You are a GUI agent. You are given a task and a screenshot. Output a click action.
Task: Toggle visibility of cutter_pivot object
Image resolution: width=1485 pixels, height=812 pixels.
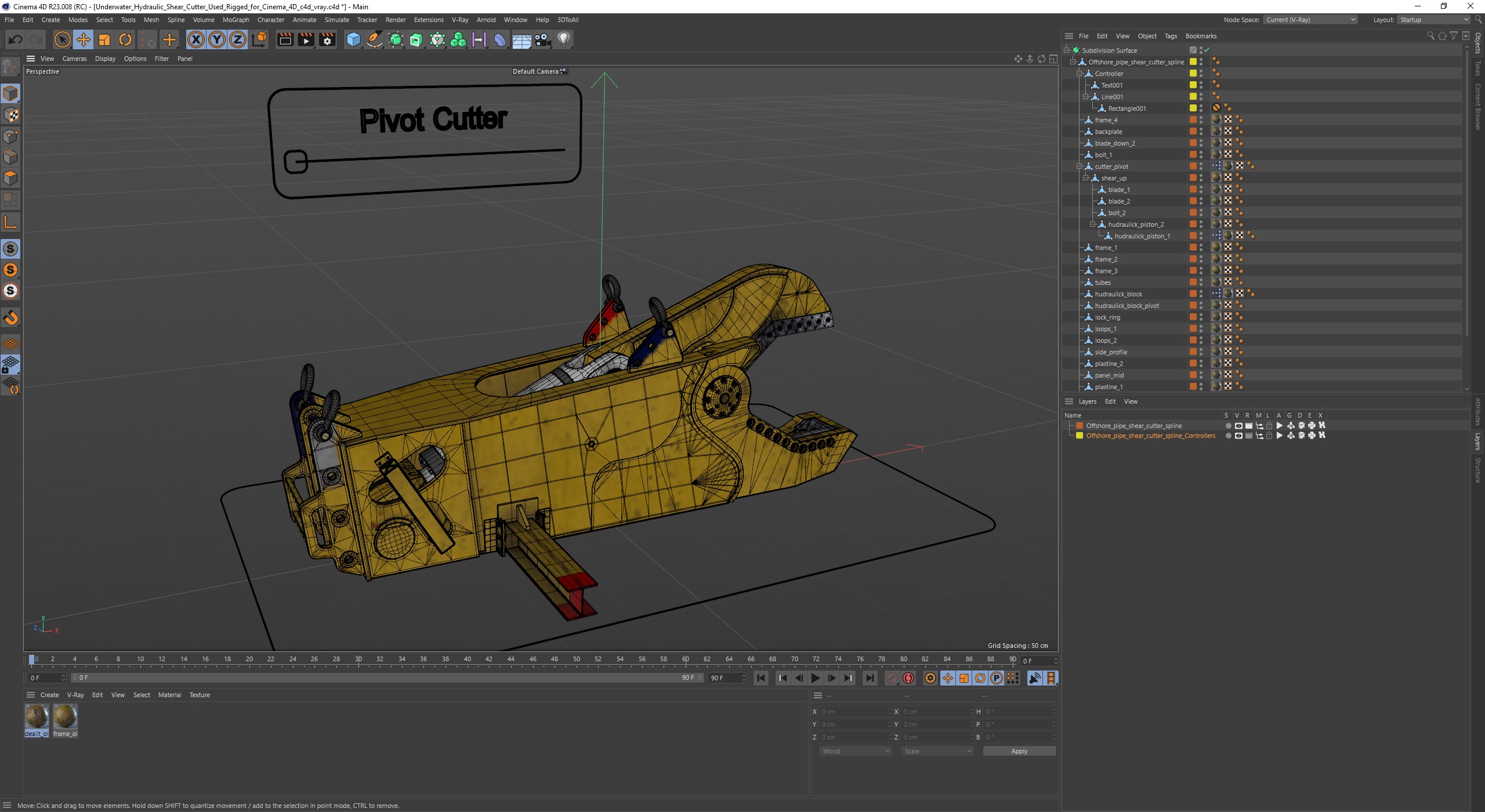(1201, 163)
